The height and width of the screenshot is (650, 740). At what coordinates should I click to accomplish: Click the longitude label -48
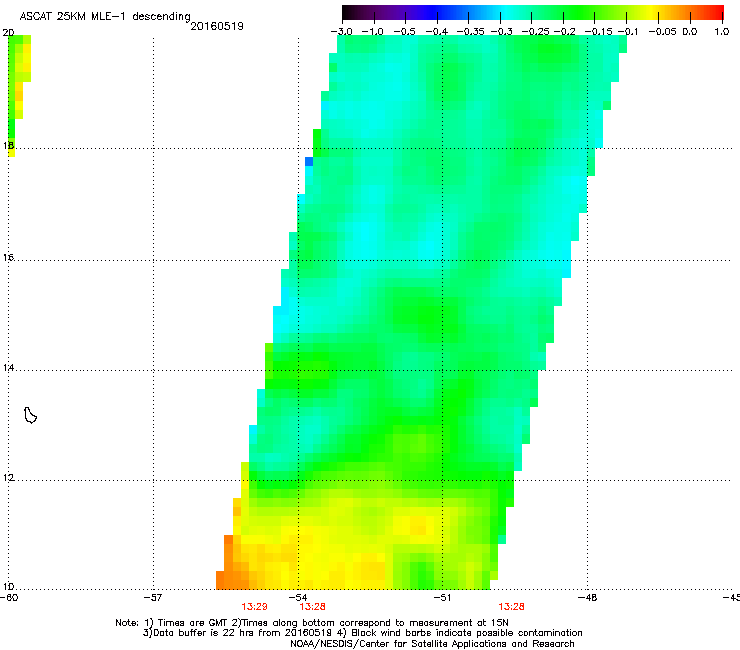click(x=588, y=598)
